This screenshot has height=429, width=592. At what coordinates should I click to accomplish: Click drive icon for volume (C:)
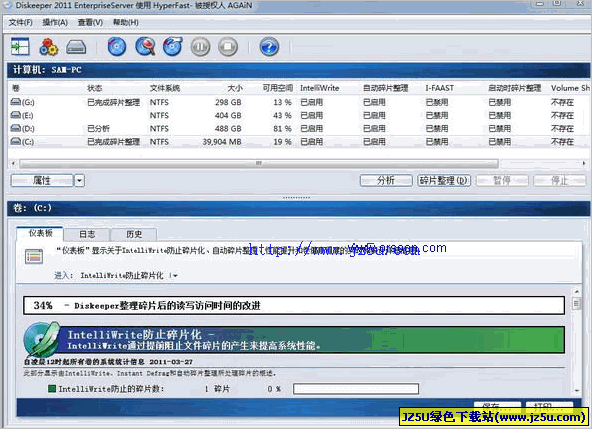pyautogui.click(x=15, y=141)
